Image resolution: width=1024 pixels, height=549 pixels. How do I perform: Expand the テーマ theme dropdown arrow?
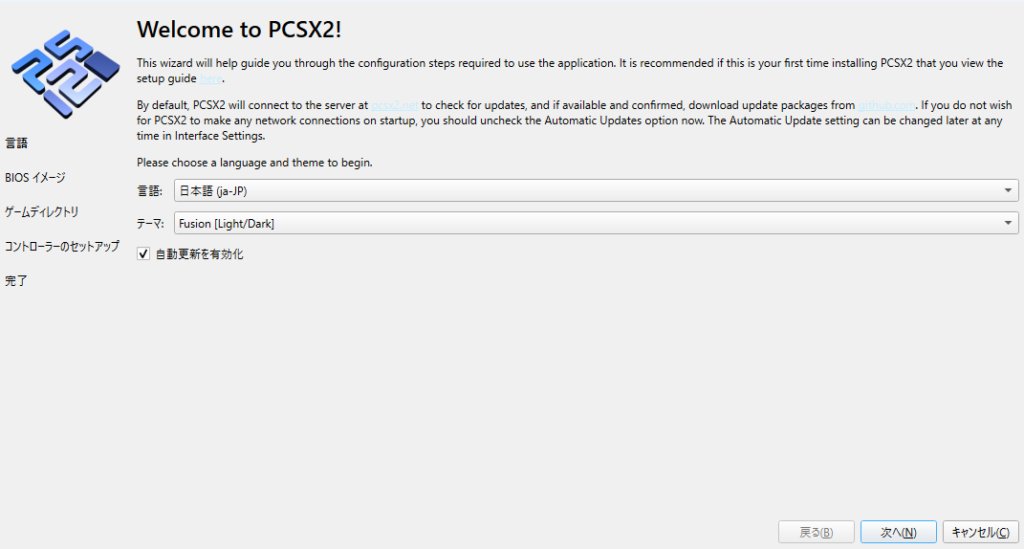1008,223
